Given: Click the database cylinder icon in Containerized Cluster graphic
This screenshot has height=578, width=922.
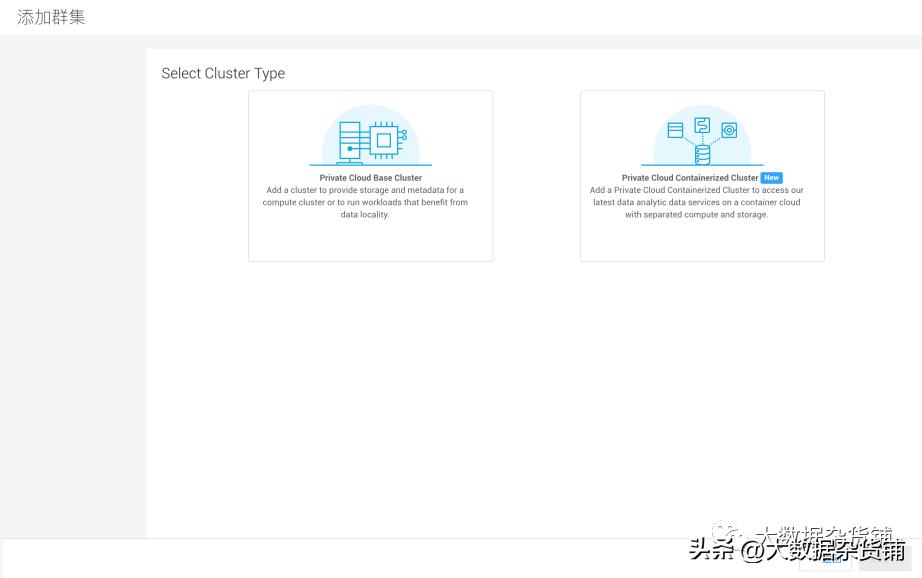Looking at the screenshot, I should click(x=703, y=154).
